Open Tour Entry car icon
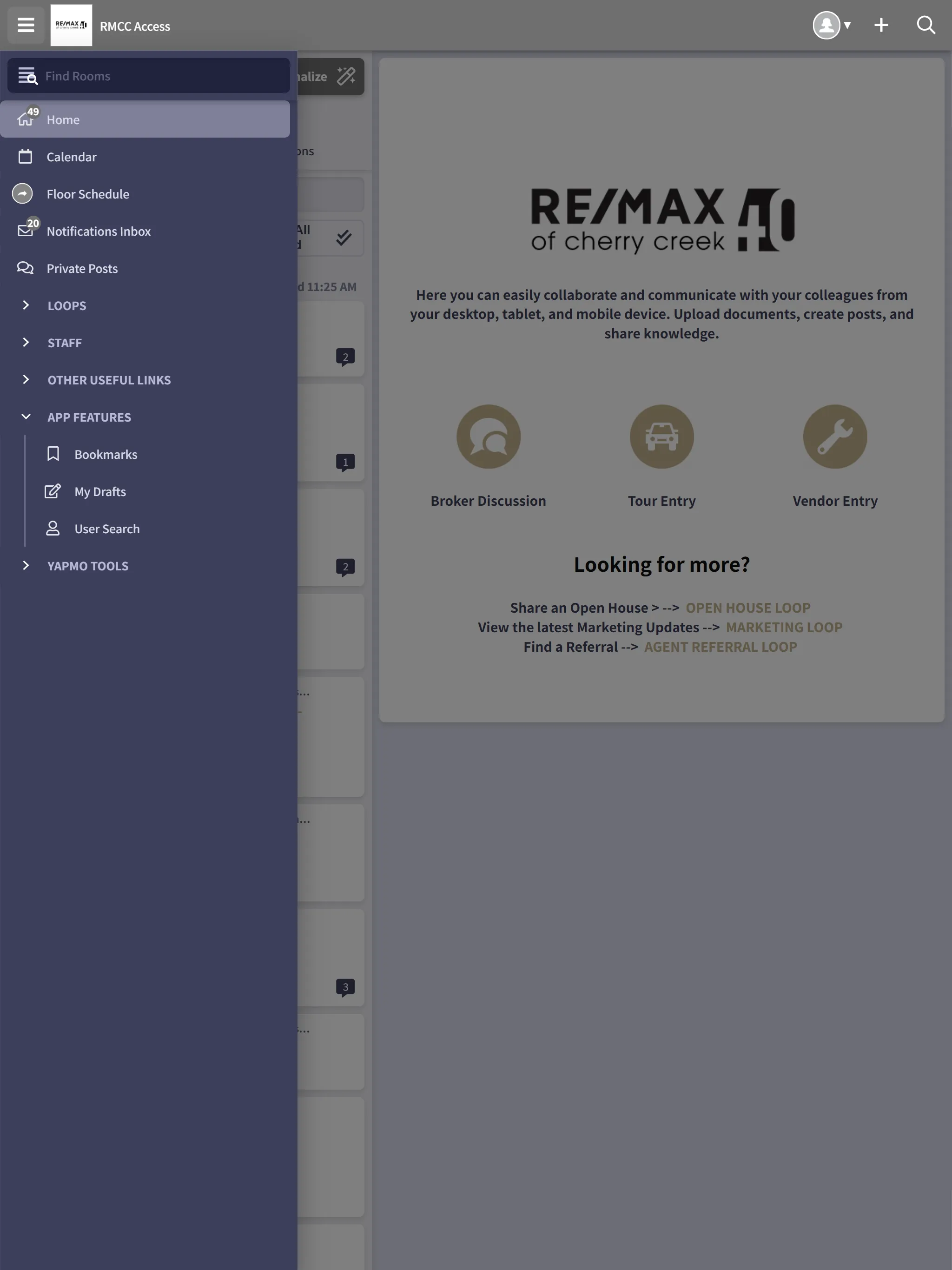The image size is (952, 1270). [x=662, y=437]
